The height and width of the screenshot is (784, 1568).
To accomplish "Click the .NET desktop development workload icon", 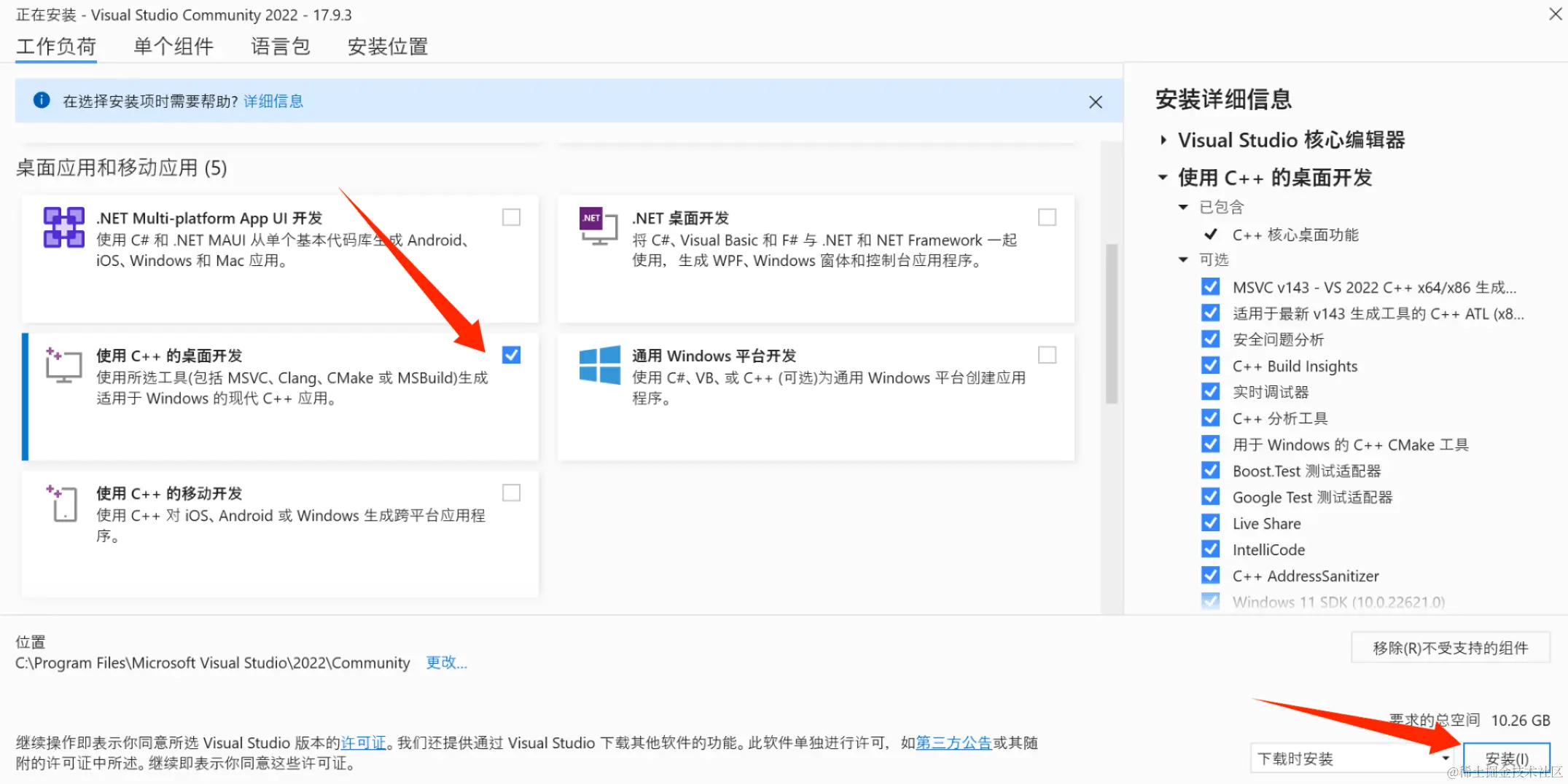I will click(x=597, y=226).
